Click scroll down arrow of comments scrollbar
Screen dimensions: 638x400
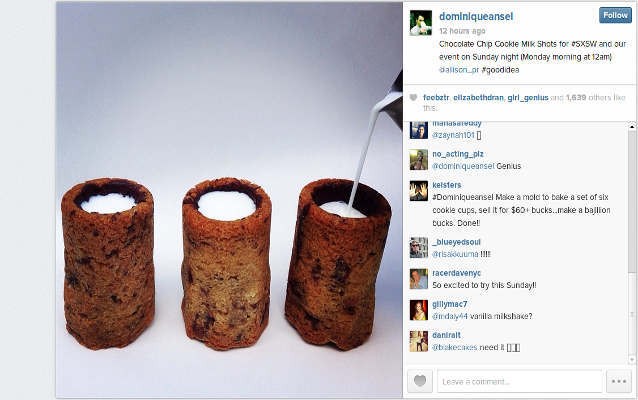tap(632, 360)
